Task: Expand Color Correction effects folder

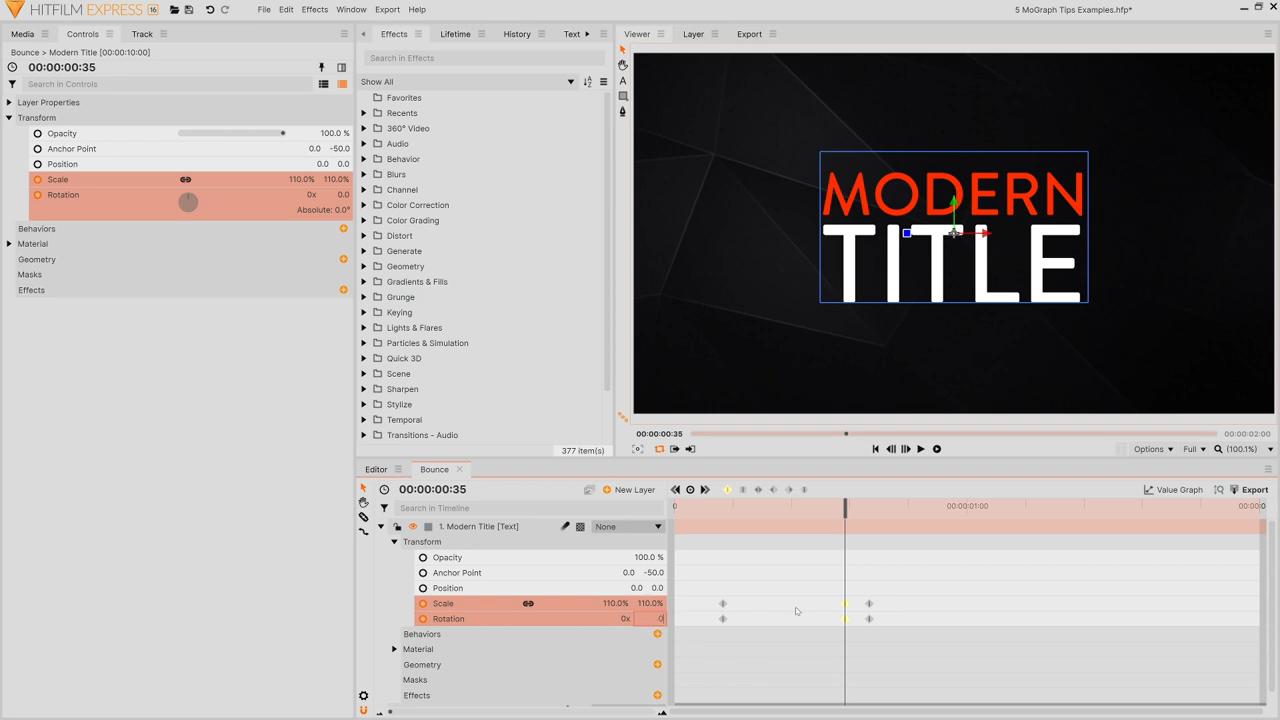Action: 363,205
